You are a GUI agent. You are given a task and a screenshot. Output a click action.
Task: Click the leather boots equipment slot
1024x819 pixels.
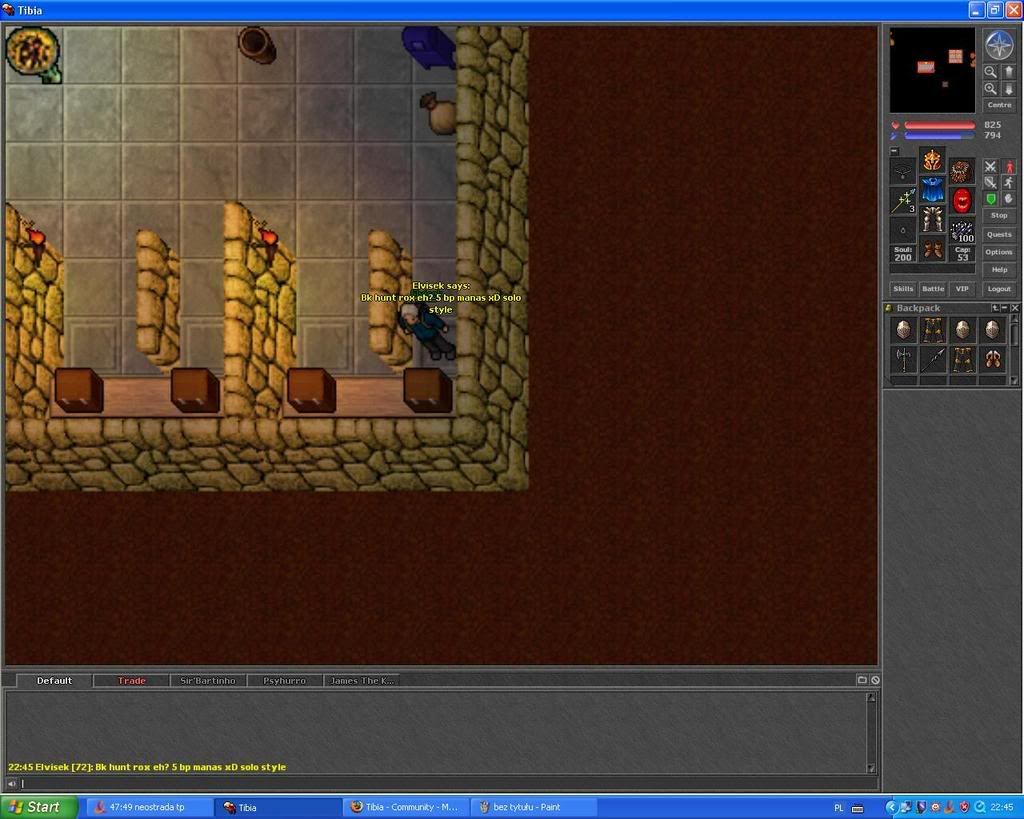[933, 249]
